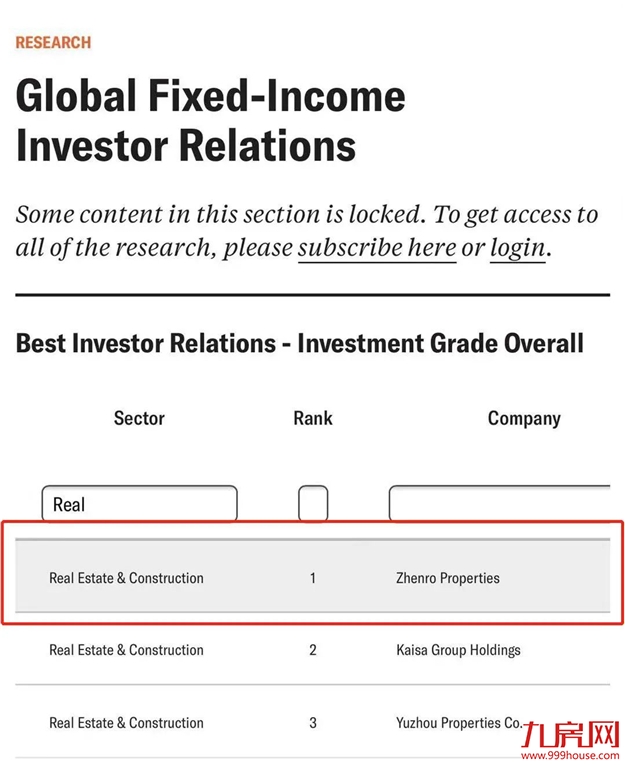
Task: Click the rank 1 cell
Action: 313,578
